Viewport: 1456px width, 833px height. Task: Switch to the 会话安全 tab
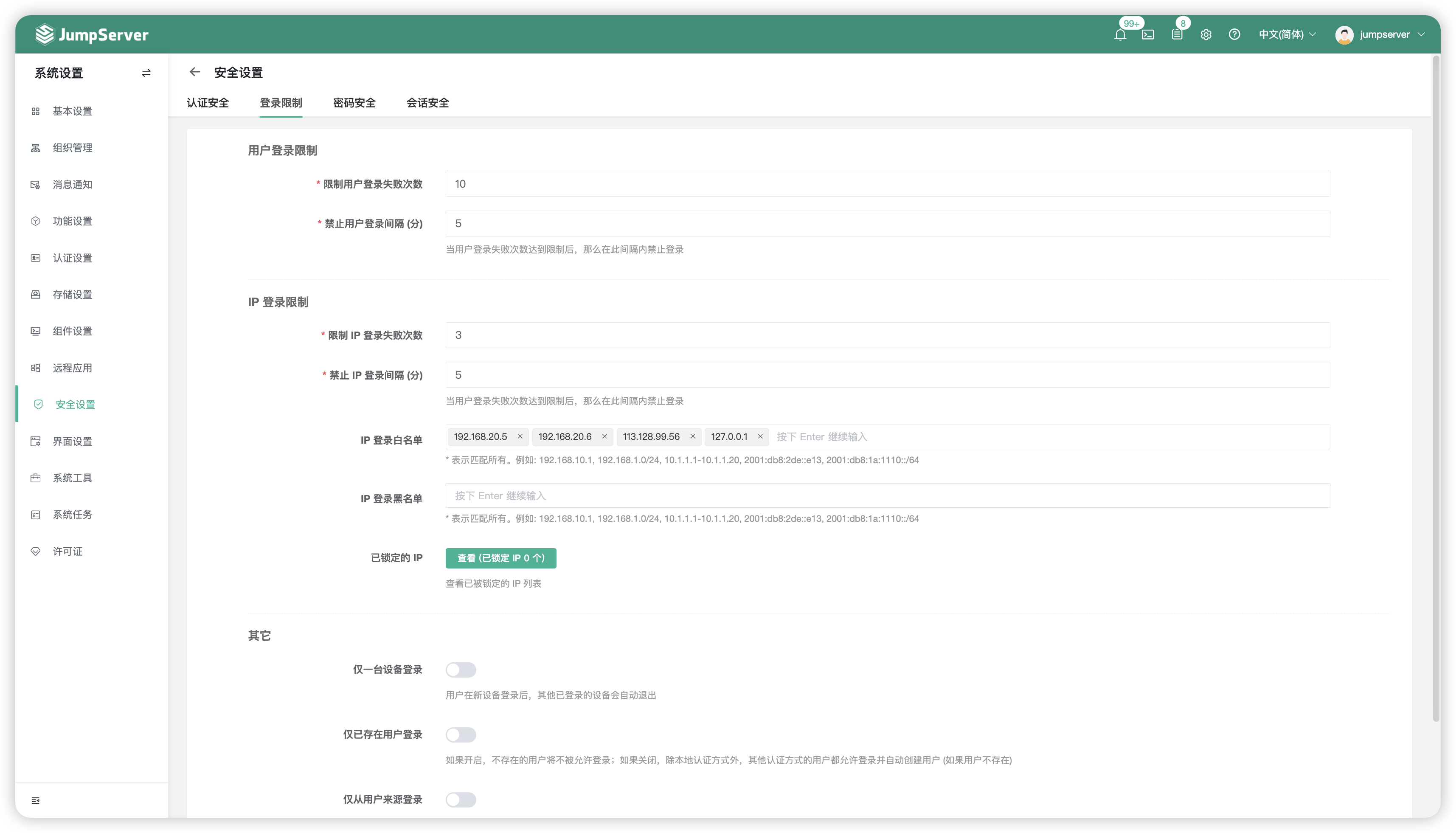427,103
